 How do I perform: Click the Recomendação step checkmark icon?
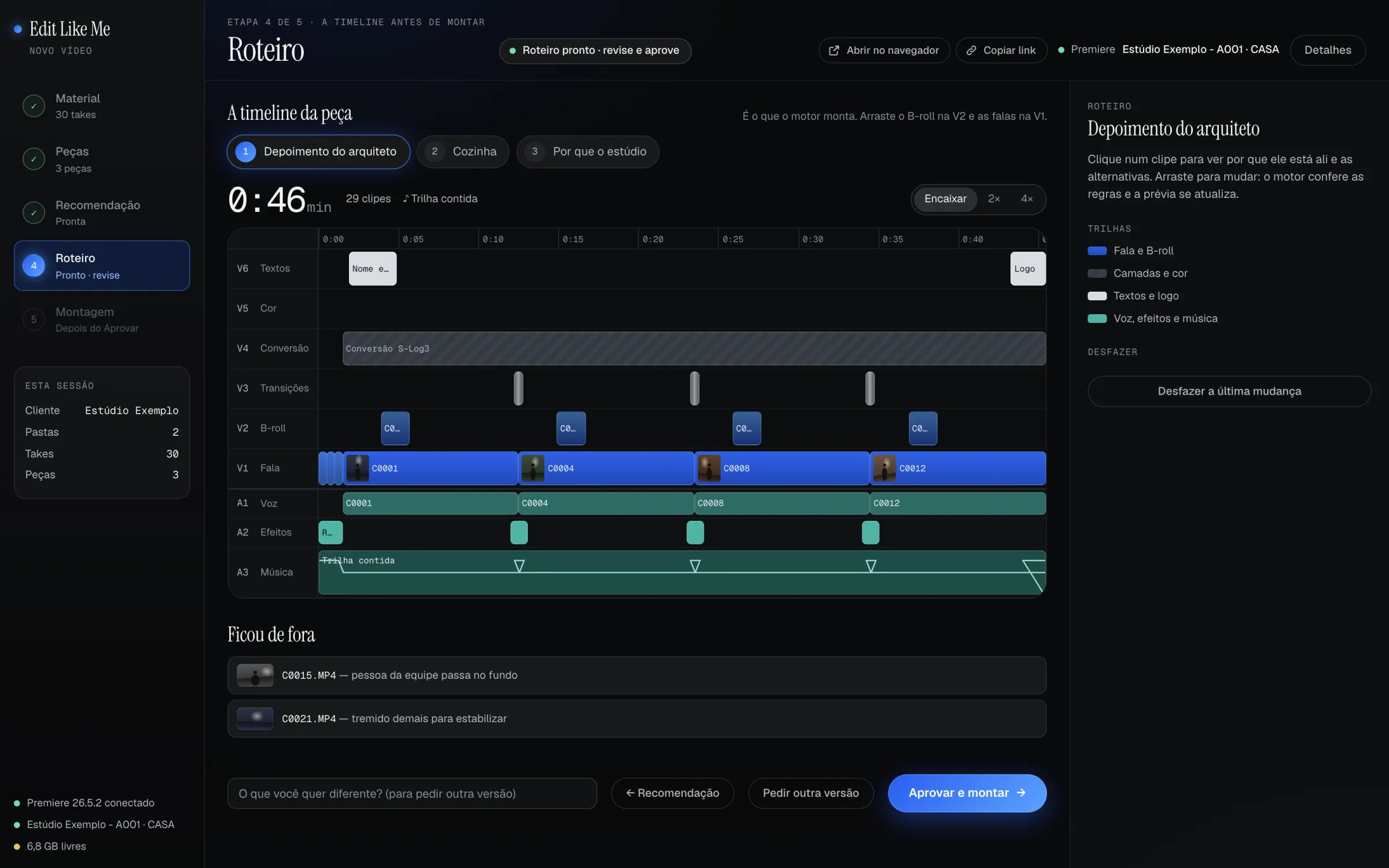34,212
